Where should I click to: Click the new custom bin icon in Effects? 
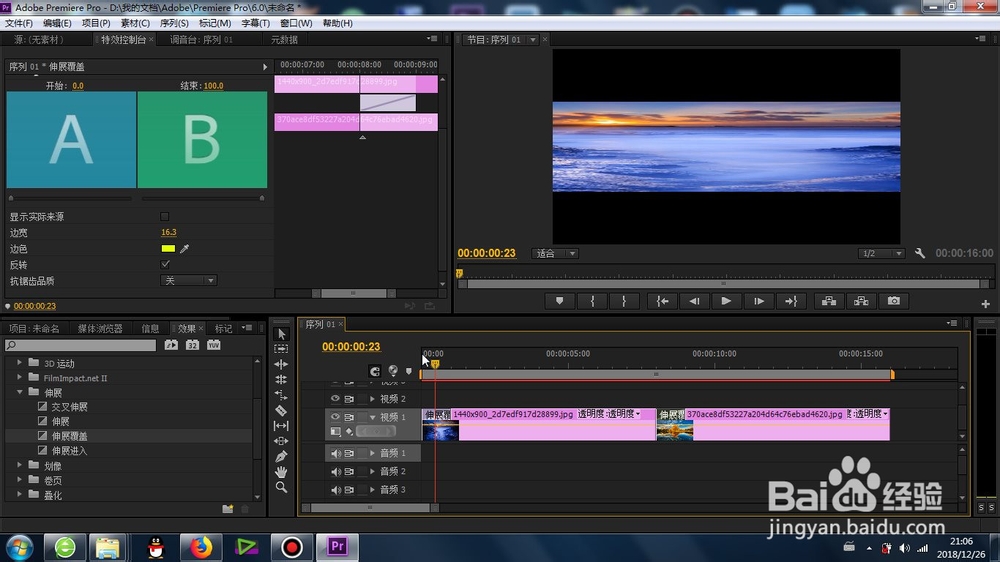pos(228,508)
